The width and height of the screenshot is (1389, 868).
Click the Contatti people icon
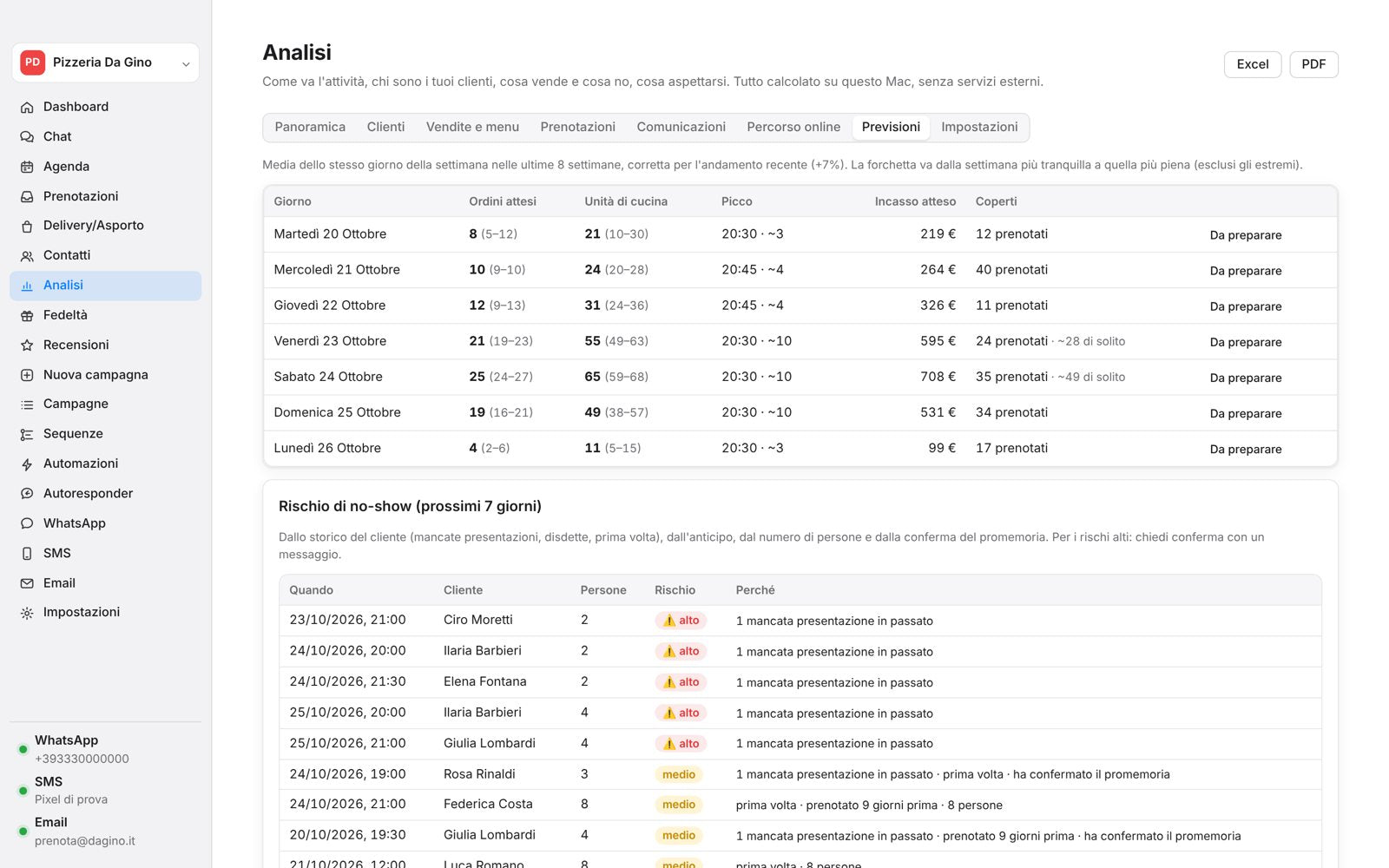27,255
